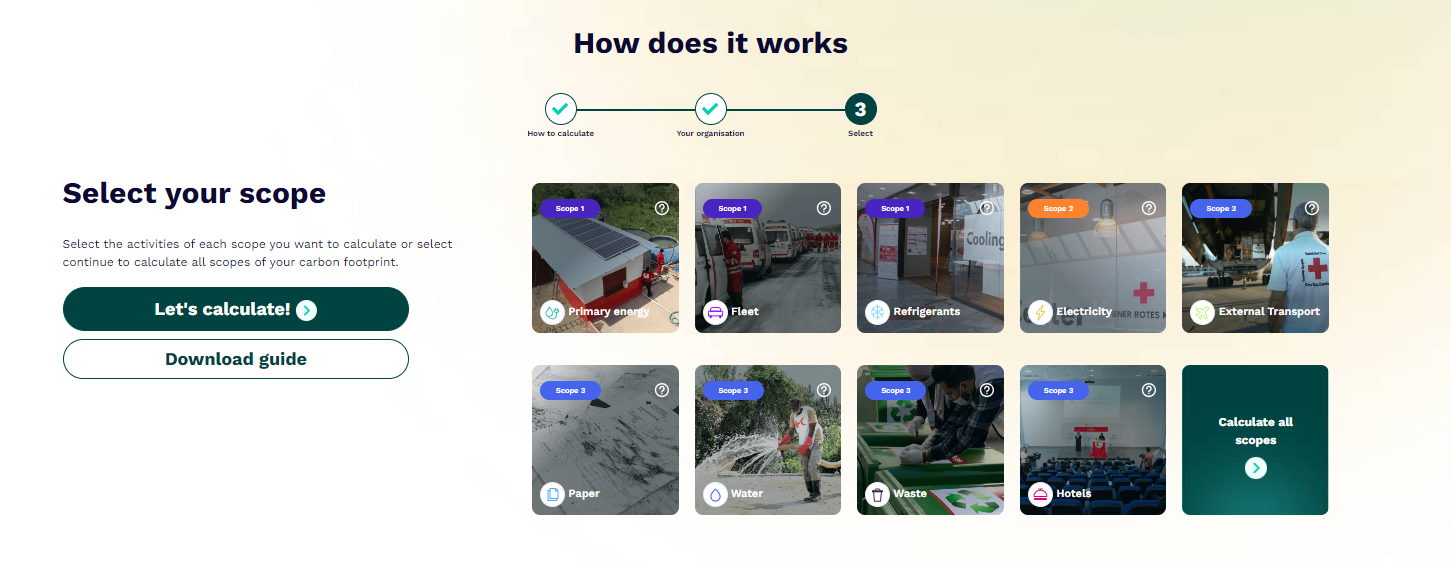The image size is (1451, 567).
Task: Select the Scope 2 orange badge
Action: coord(1057,209)
